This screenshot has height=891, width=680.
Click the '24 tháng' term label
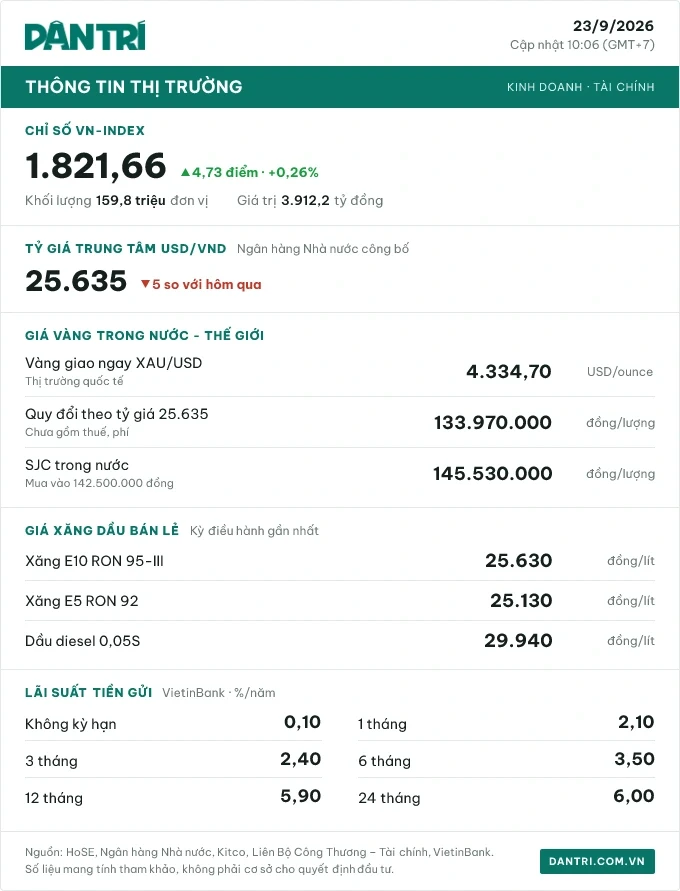pos(389,798)
